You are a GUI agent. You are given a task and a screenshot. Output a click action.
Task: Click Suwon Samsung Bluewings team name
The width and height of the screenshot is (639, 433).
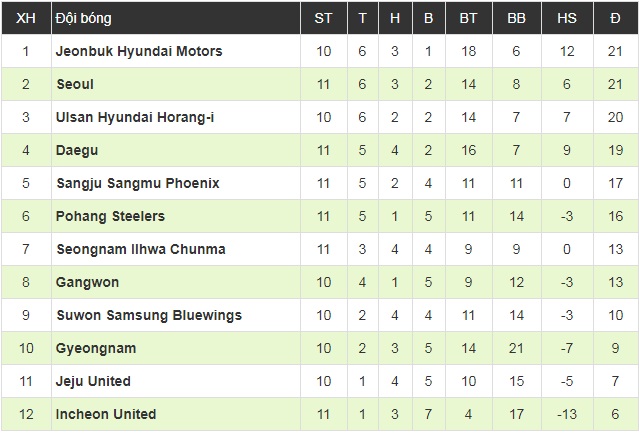(x=149, y=315)
